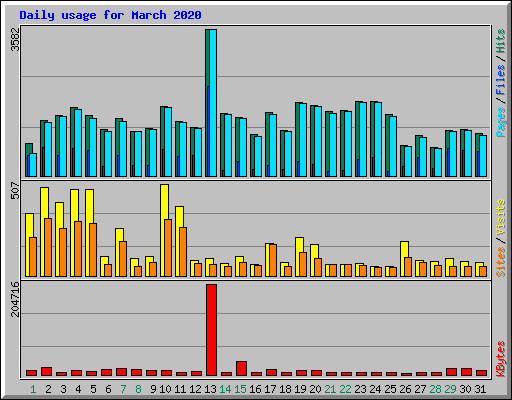This screenshot has height=400, width=512.
Task: Click the 204716 KBytes axis value
Action: [x=15, y=299]
